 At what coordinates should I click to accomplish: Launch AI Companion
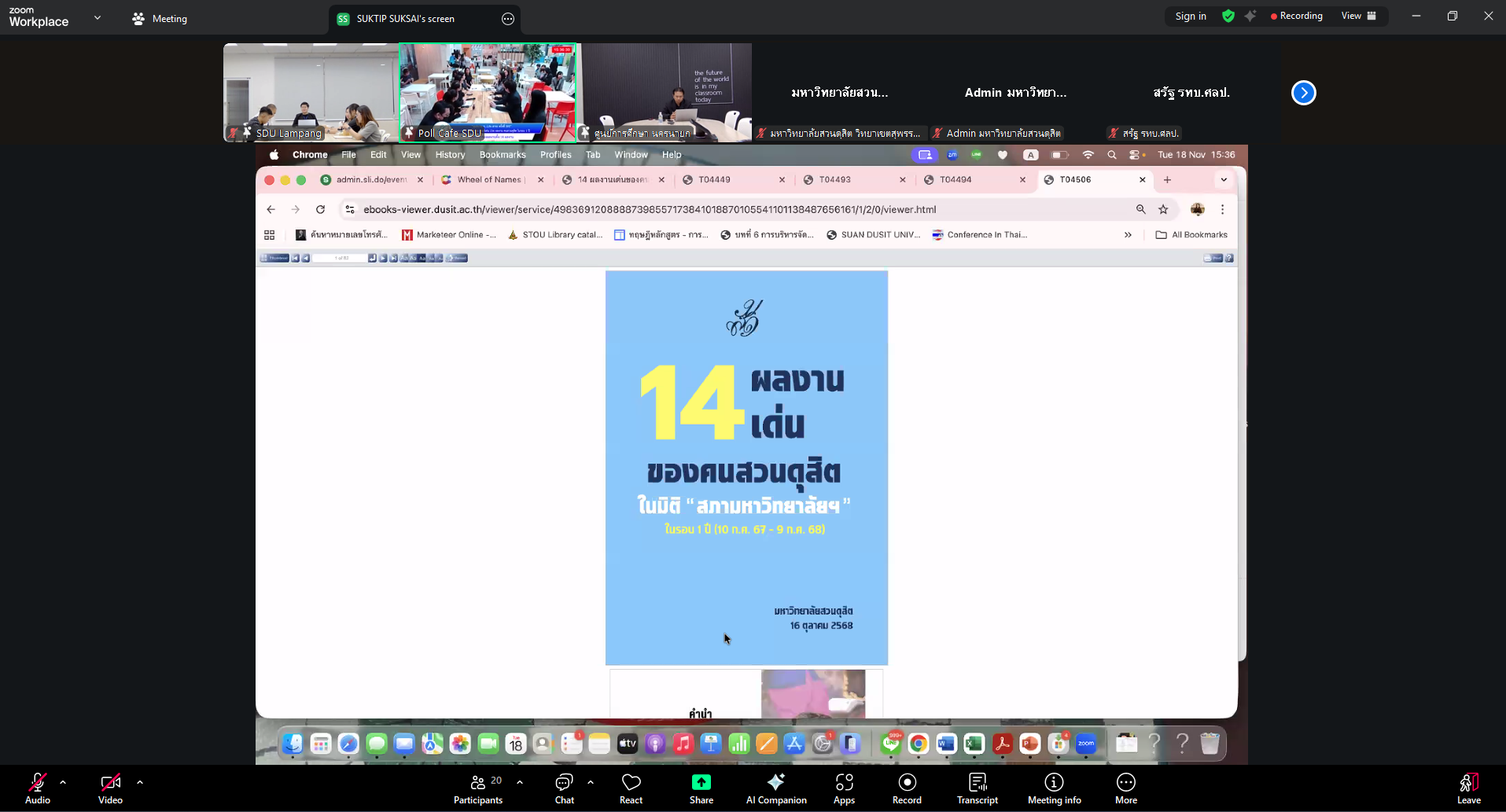pyautogui.click(x=776, y=788)
